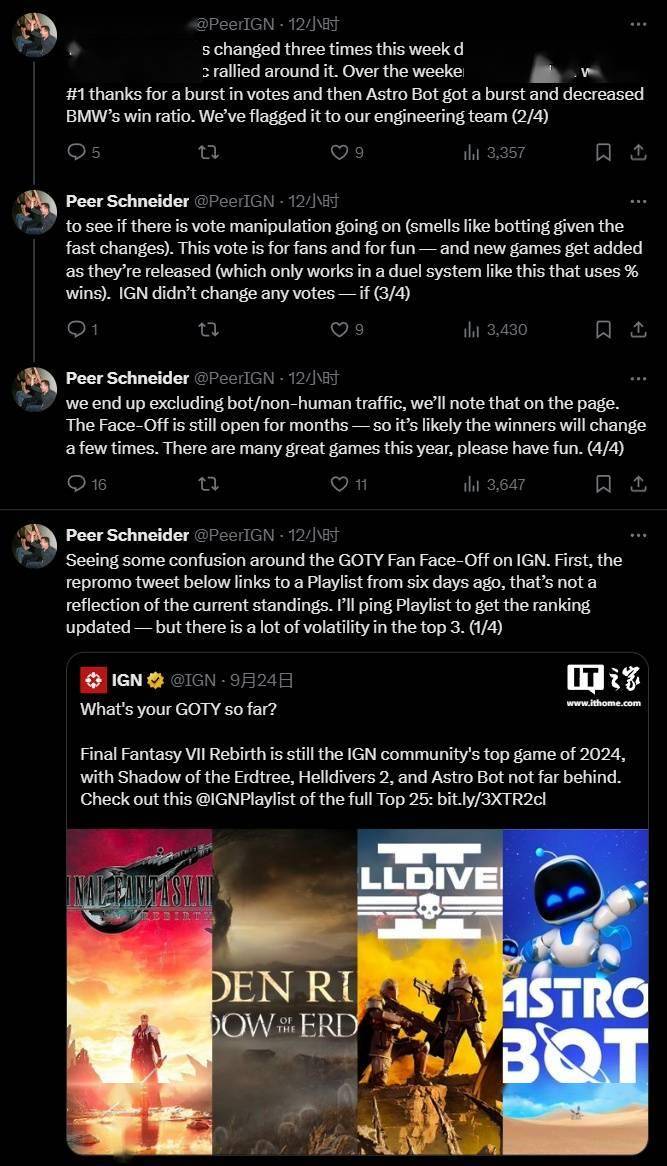This screenshot has width=667, height=1166.
Task: Reply to the tweet ending (4/4)
Action: coord(76,484)
